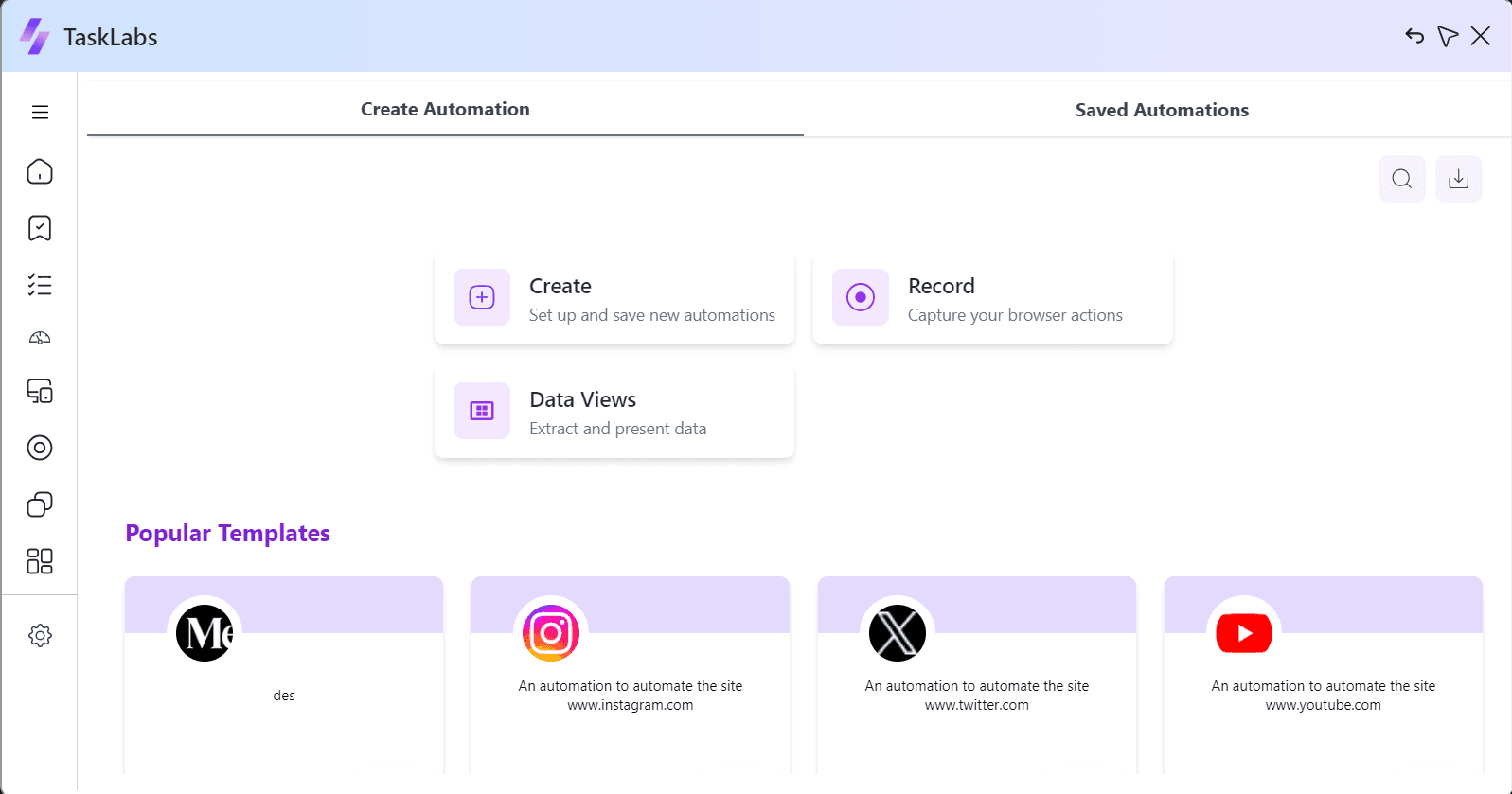Click the www.instagram.com description text
This screenshot has width=1512, height=794.
click(x=631, y=696)
